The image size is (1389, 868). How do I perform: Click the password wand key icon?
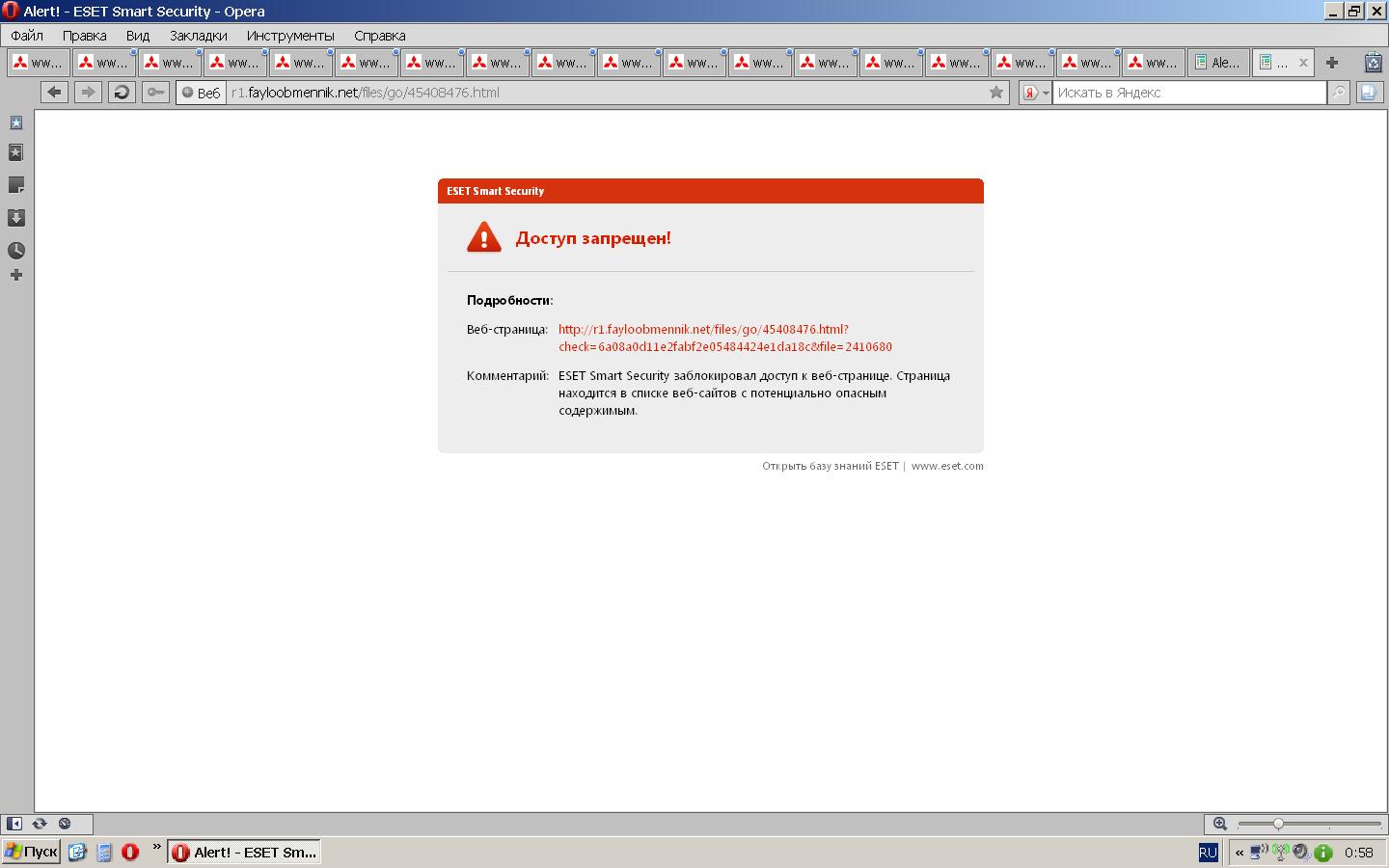154,93
